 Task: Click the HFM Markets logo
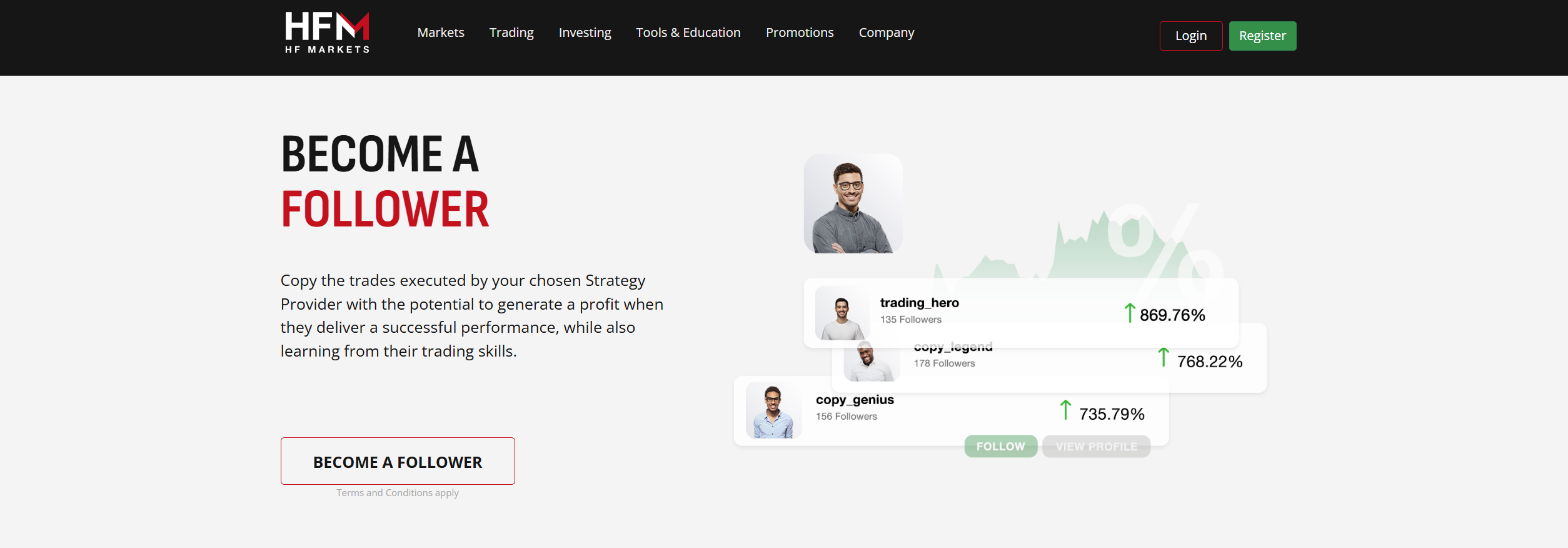pyautogui.click(x=327, y=33)
